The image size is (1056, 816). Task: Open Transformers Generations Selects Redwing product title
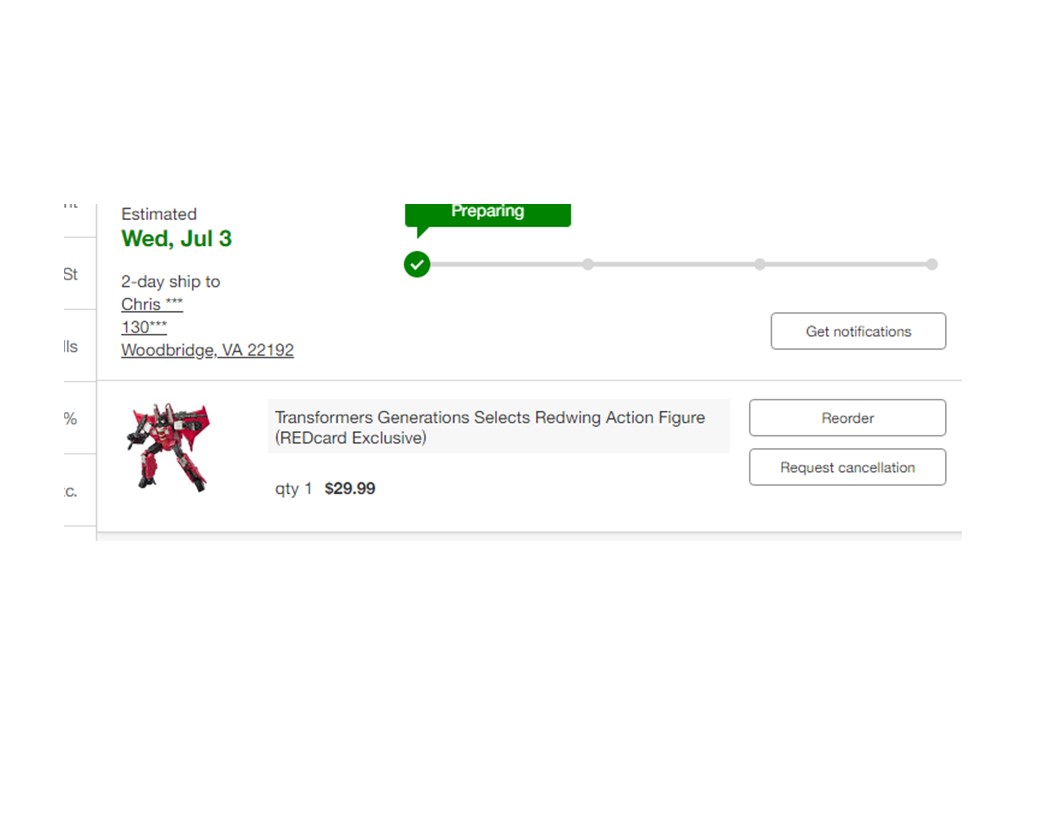pyautogui.click(x=490, y=428)
